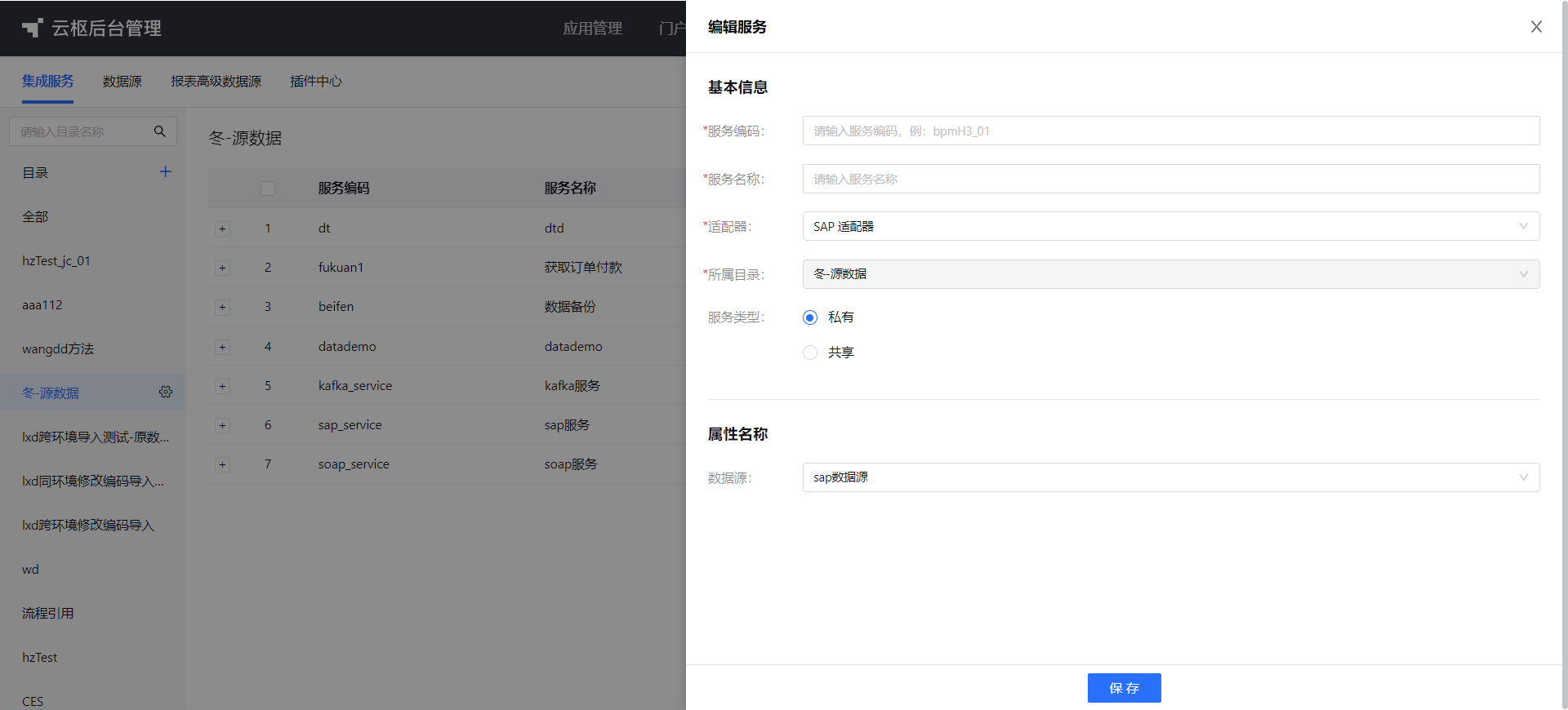Switch to the 报表高级数据源 tab
The height and width of the screenshot is (710, 1568).
click(x=216, y=81)
